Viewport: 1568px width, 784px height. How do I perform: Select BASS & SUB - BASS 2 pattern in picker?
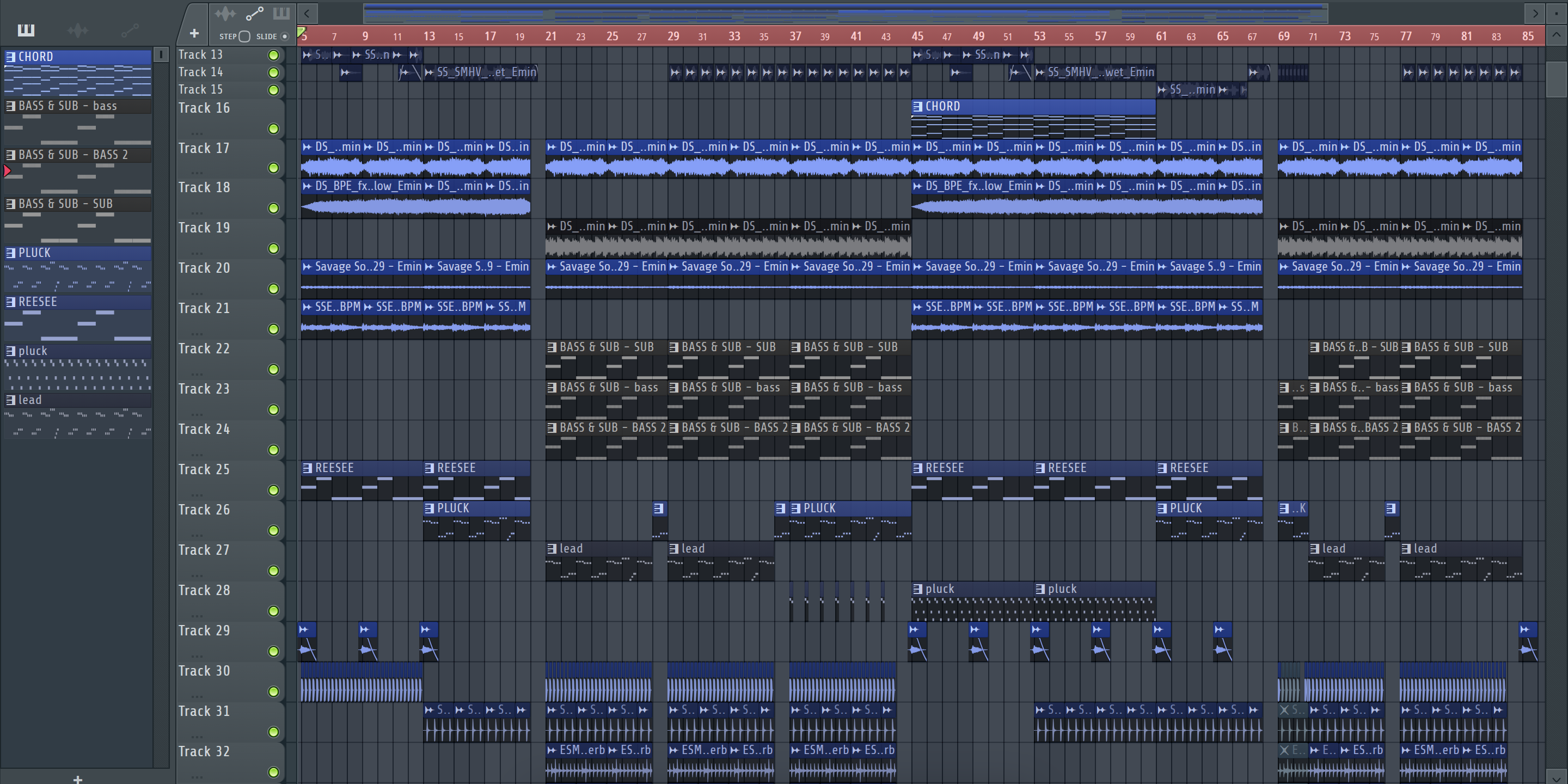tap(77, 171)
